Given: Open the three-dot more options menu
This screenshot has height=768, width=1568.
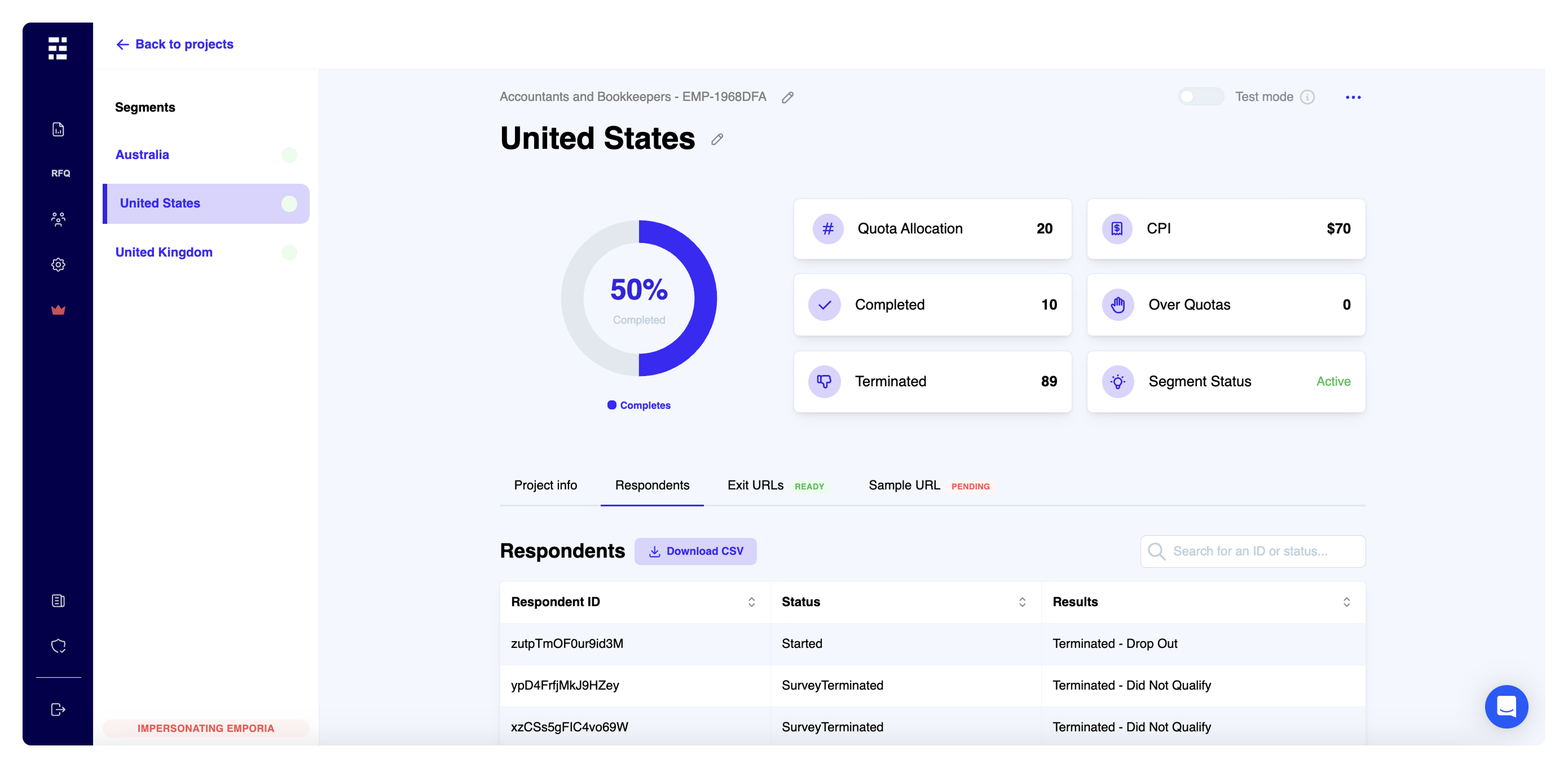Looking at the screenshot, I should pos(1353,98).
